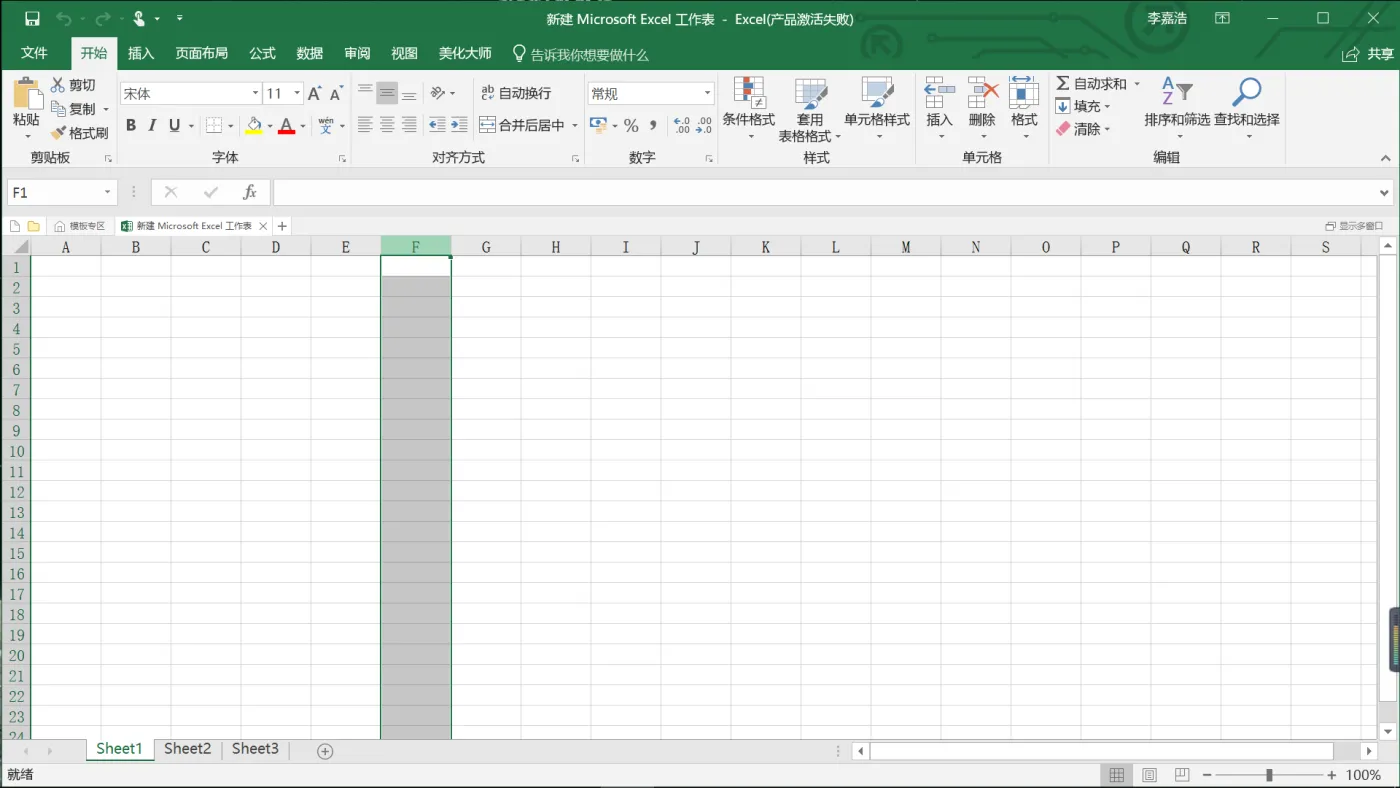Add new sheet with plus circle icon

click(x=325, y=751)
